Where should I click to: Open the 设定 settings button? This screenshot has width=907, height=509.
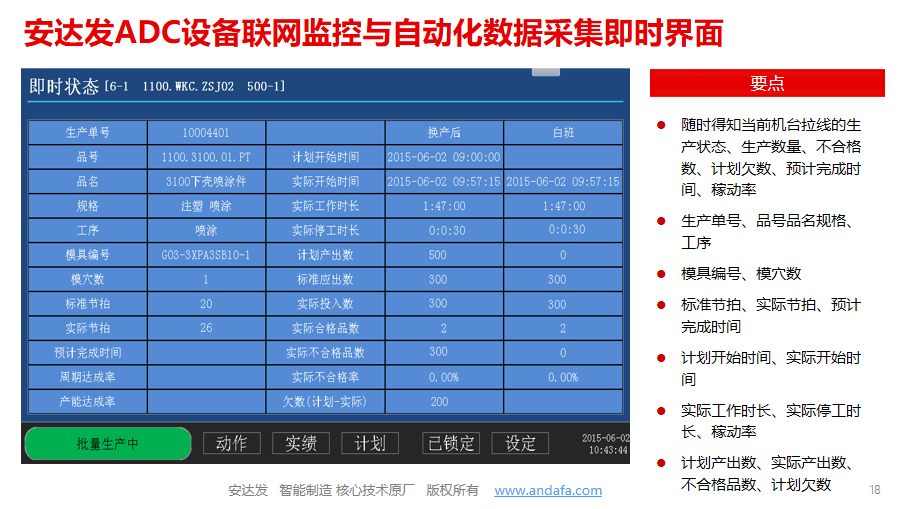(x=520, y=444)
